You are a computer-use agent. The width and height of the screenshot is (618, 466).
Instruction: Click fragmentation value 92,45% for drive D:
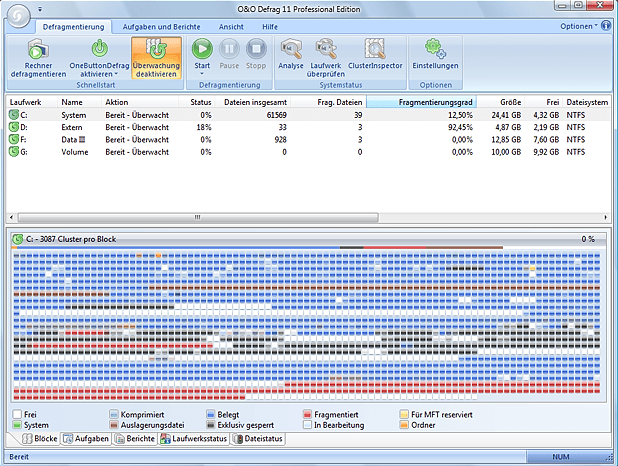(460, 127)
